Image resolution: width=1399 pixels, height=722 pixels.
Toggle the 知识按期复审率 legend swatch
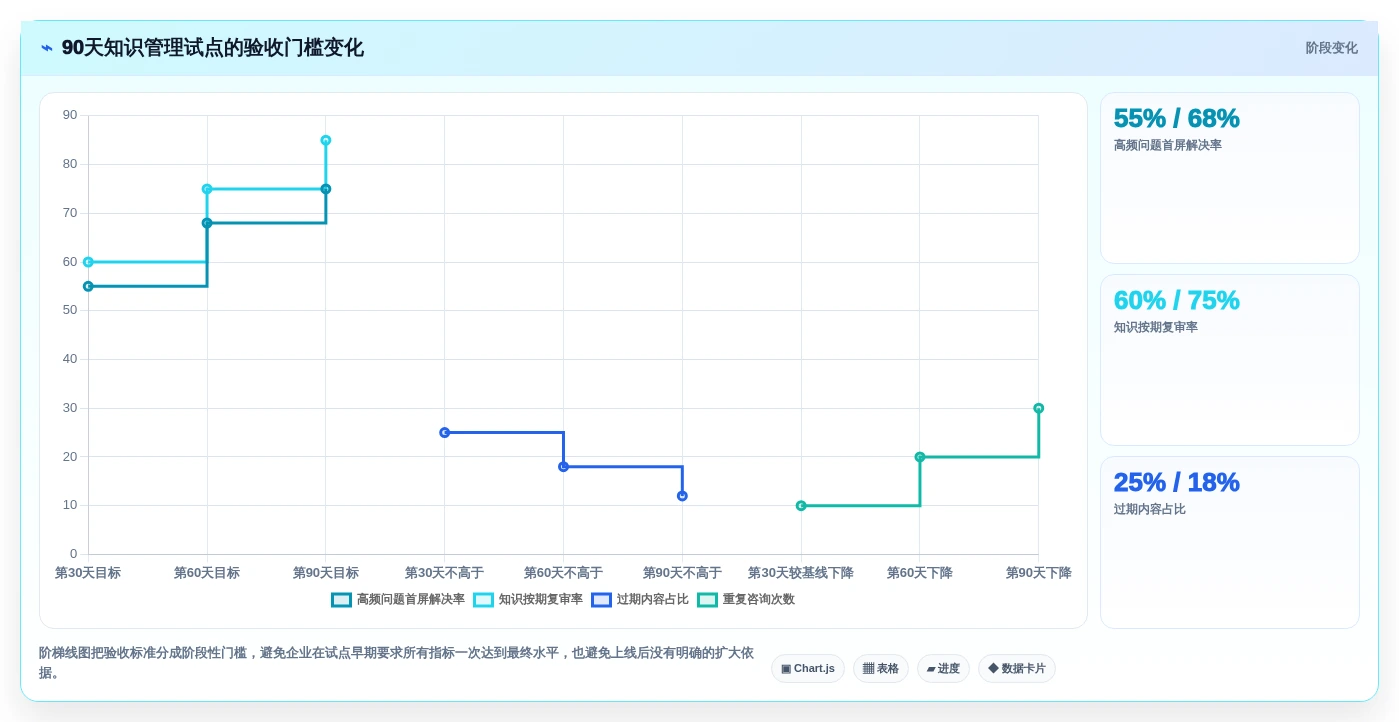[x=483, y=600]
